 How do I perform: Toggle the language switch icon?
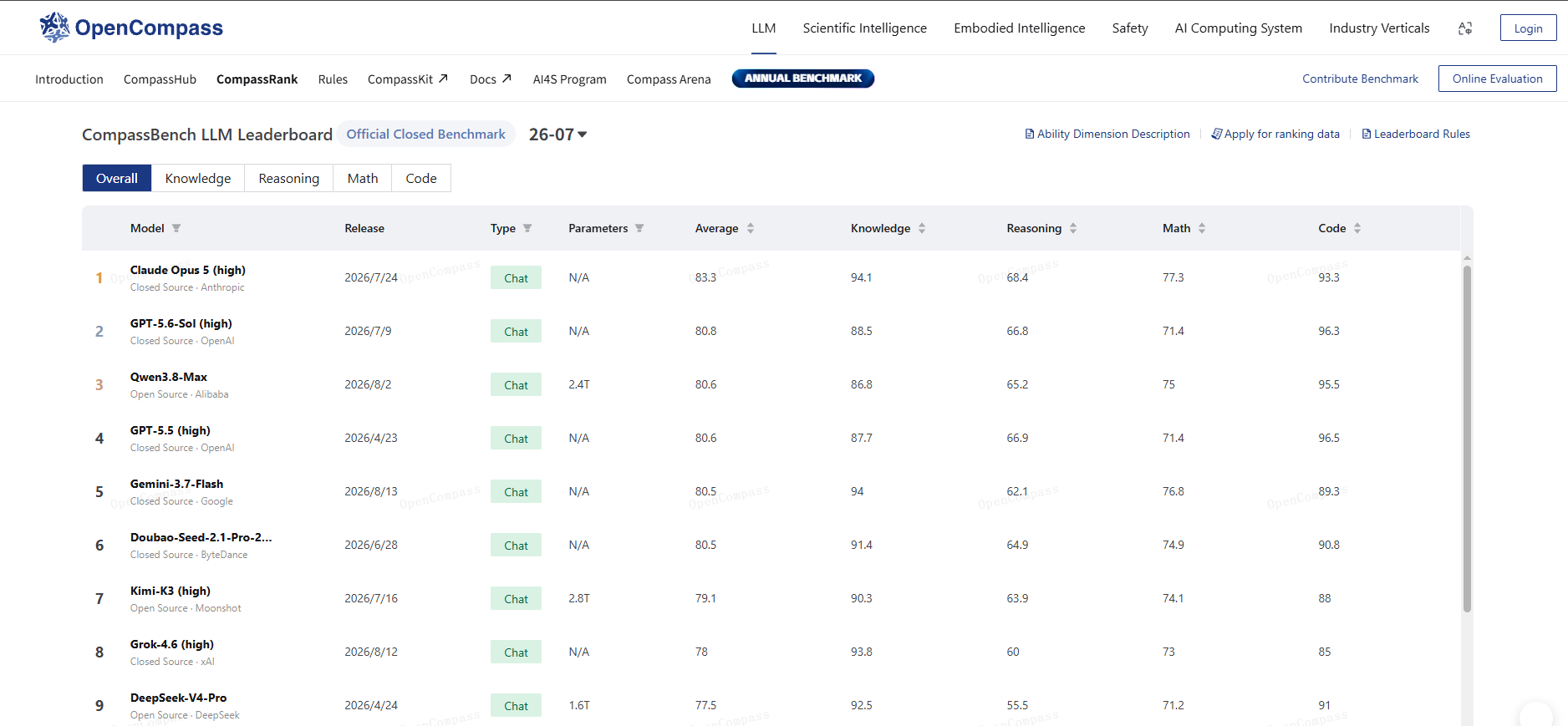(x=1465, y=28)
